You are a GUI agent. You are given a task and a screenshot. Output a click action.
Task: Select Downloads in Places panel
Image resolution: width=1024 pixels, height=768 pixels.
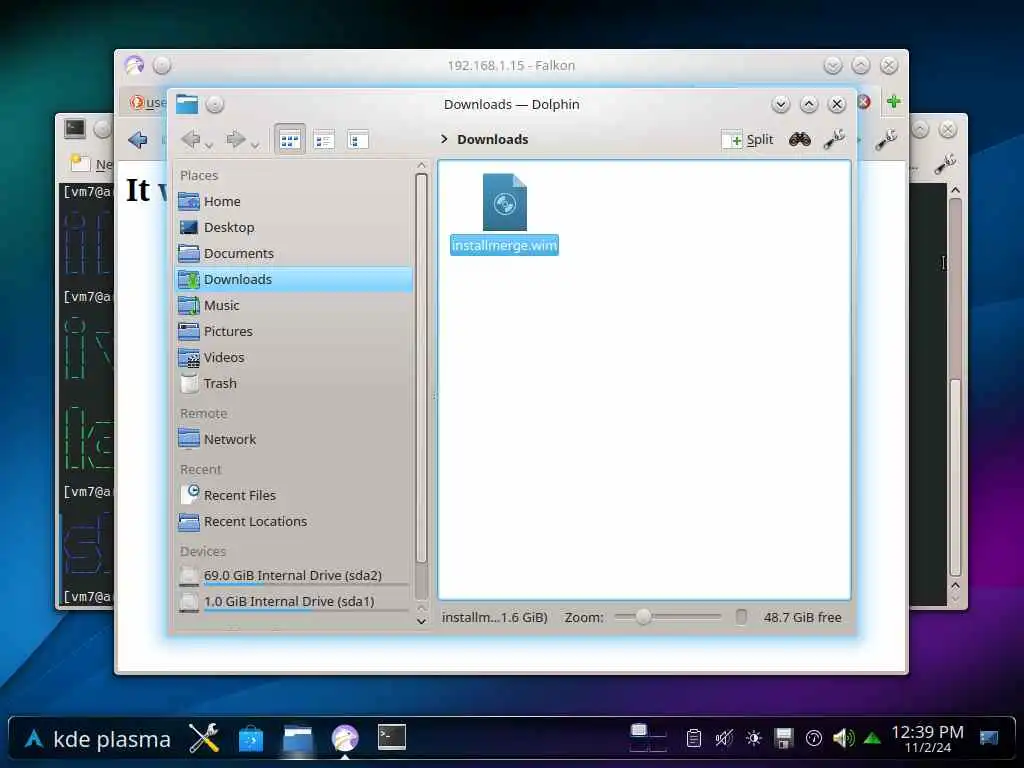(294, 280)
